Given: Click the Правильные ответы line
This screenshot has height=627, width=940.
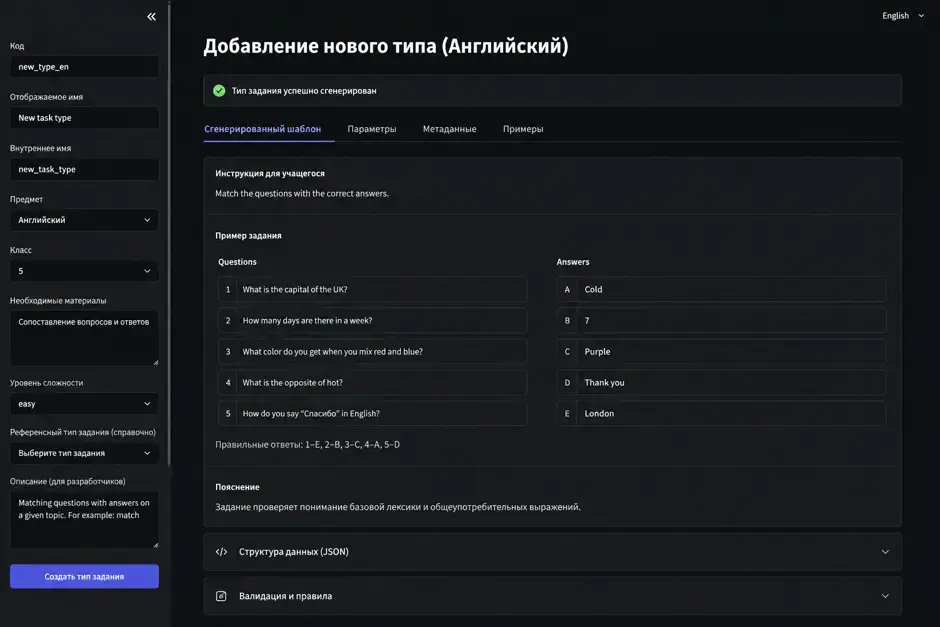Looking at the screenshot, I should pyautogui.click(x=308, y=444).
